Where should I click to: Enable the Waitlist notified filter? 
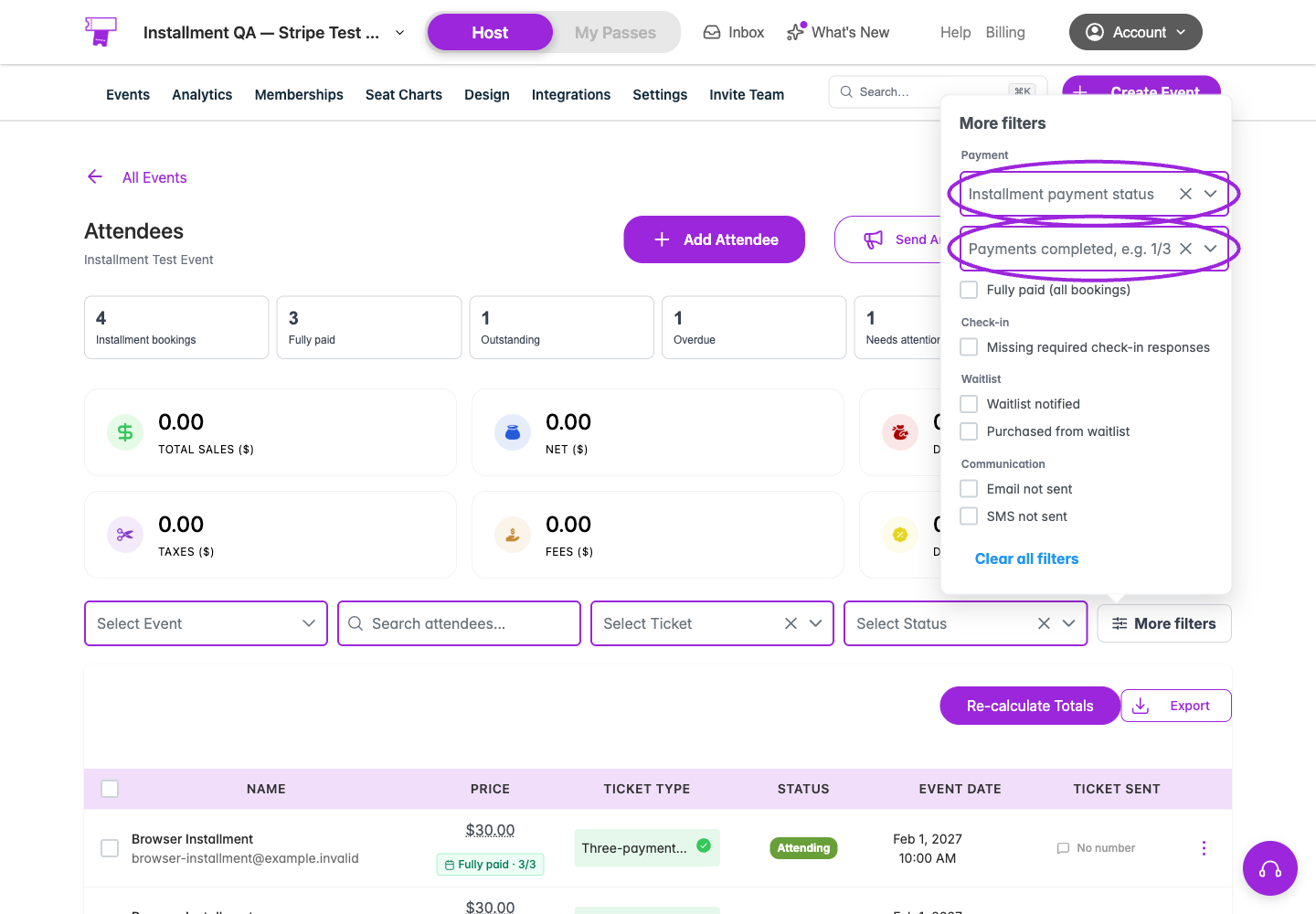(969, 404)
